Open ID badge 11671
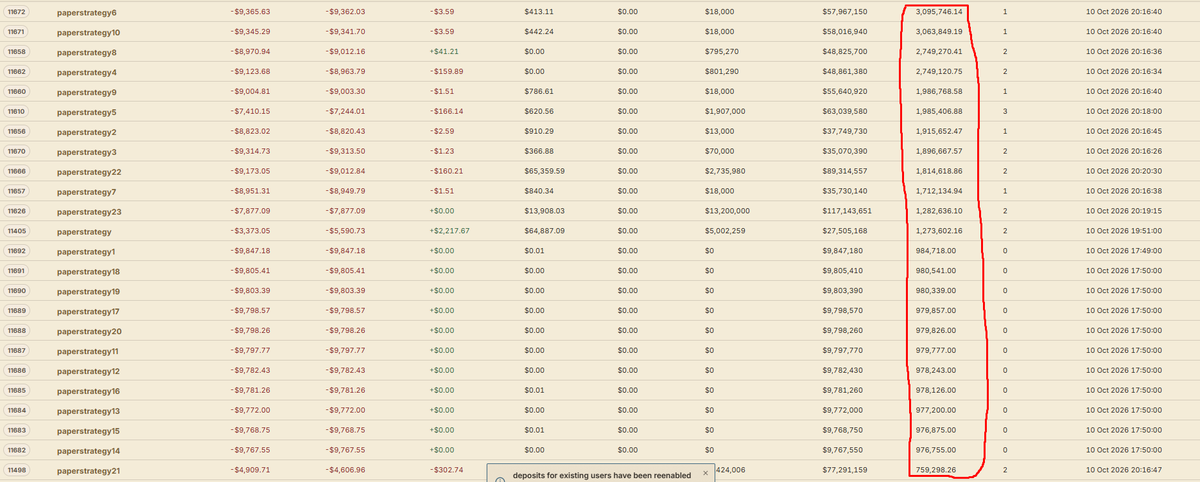The height and width of the screenshot is (482, 1200). coord(16,32)
